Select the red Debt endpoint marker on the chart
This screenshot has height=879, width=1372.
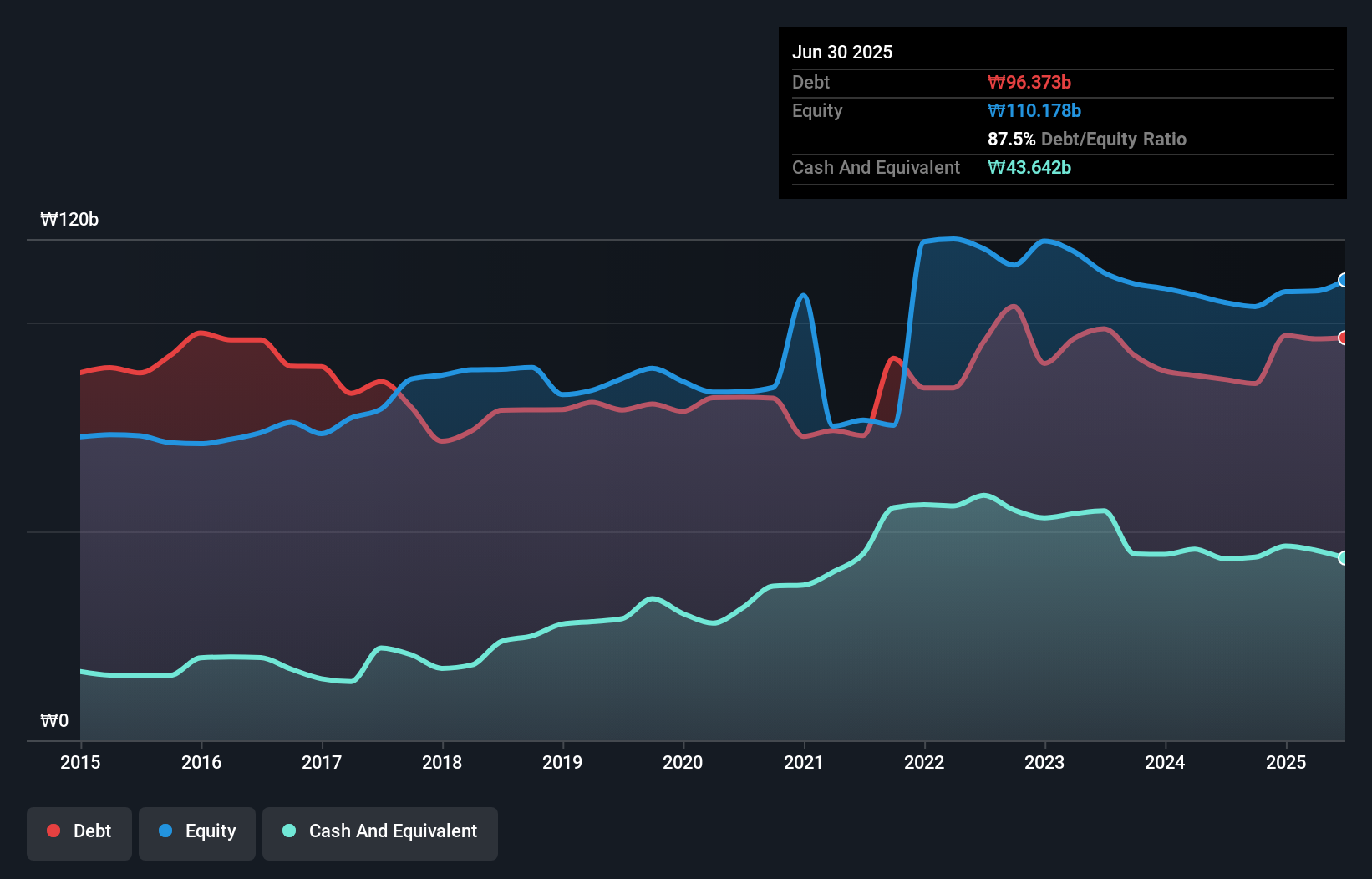coord(1343,338)
